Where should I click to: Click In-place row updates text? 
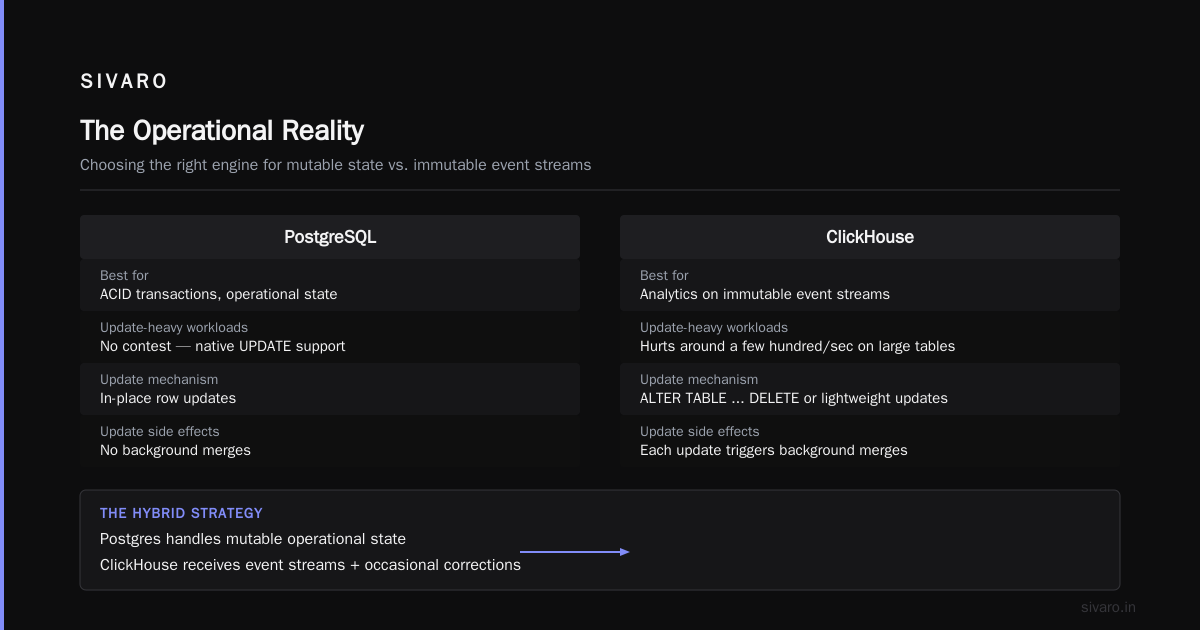pyautogui.click(x=168, y=398)
